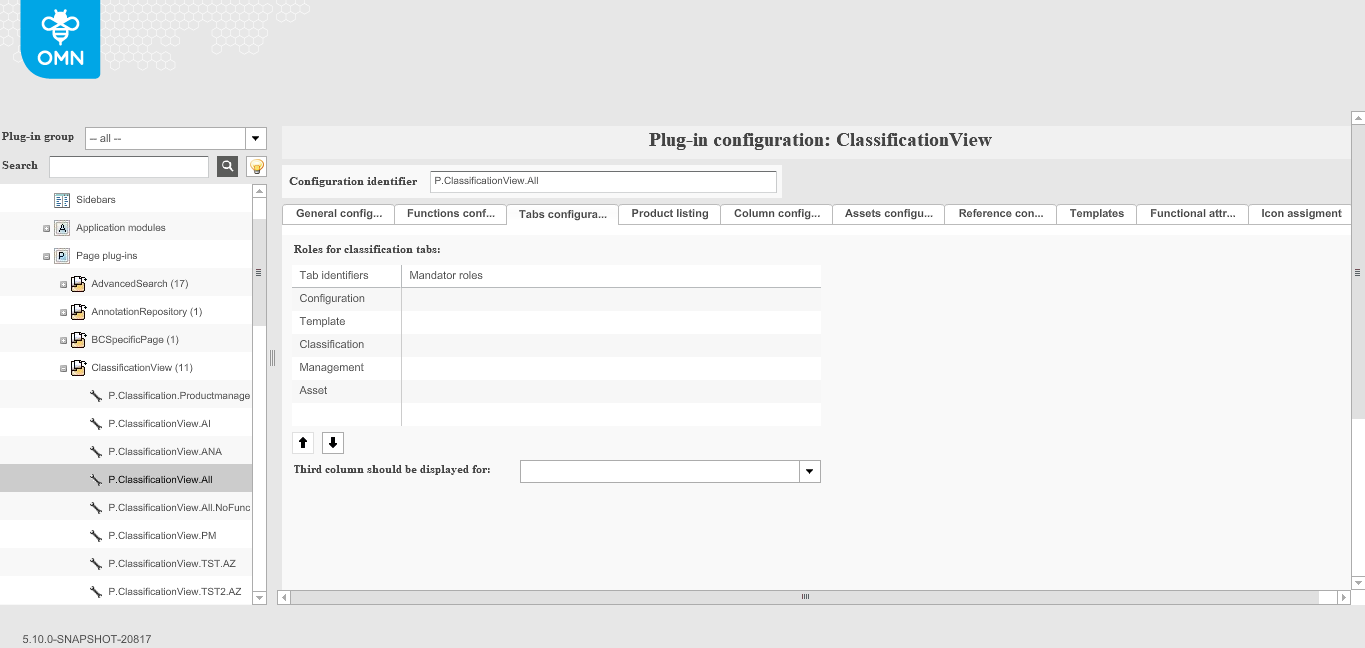Open the Icon assigment tab
Screen dimensions: 1365x648
coord(1299,213)
